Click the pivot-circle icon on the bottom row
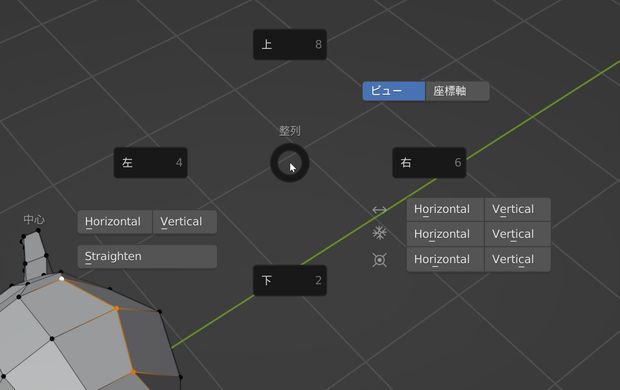The width and height of the screenshot is (620, 390). (380, 260)
